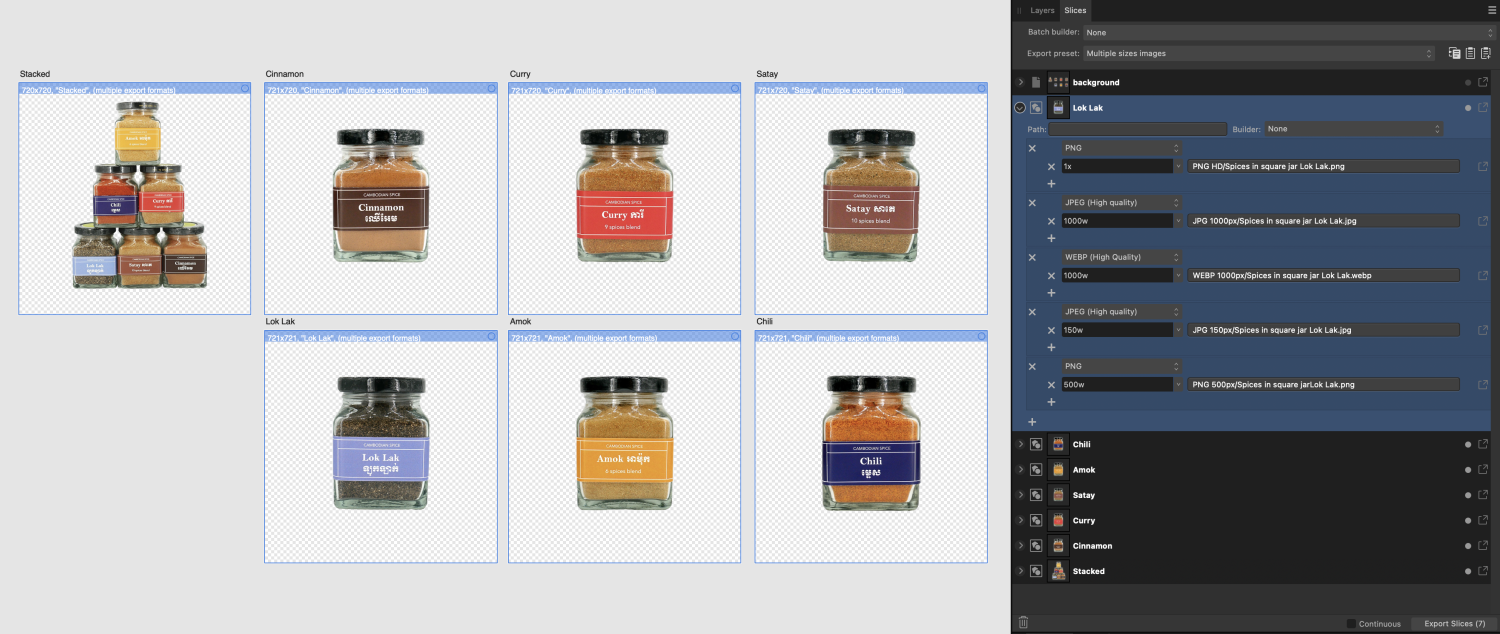
Task: Click the Amok jar slice on canvas
Action: point(625,447)
